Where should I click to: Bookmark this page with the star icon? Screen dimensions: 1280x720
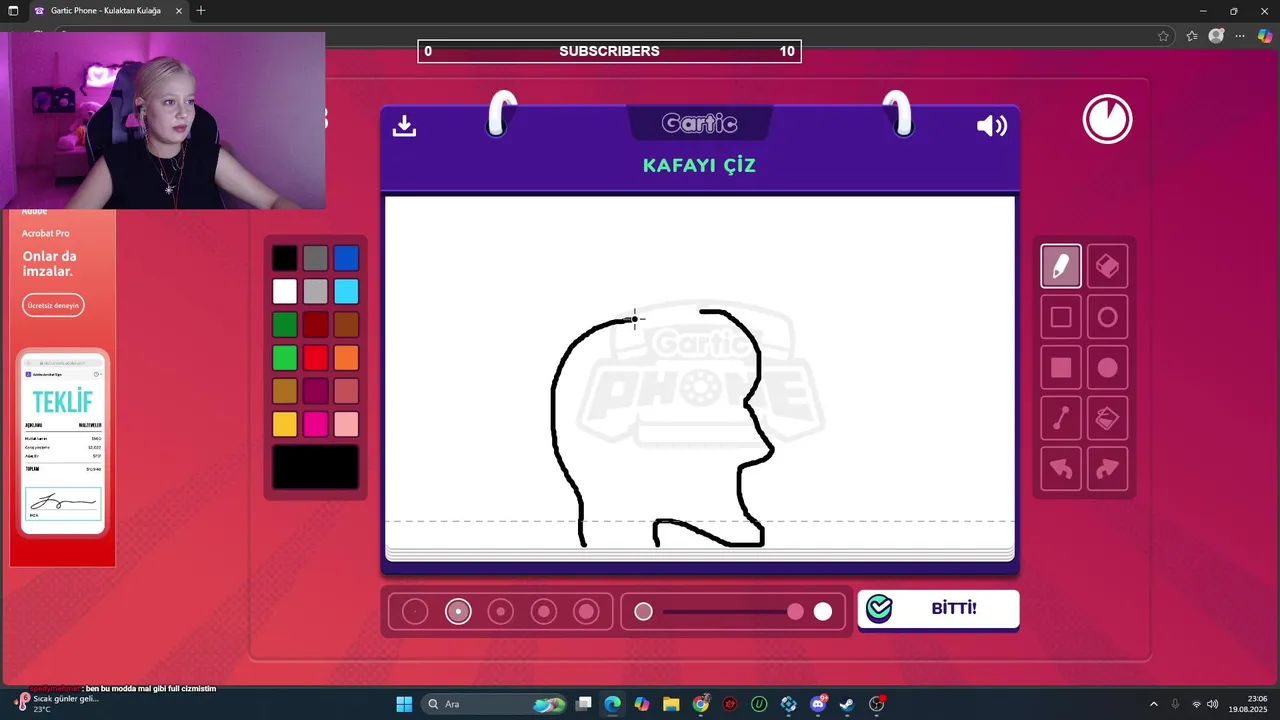pos(1163,36)
